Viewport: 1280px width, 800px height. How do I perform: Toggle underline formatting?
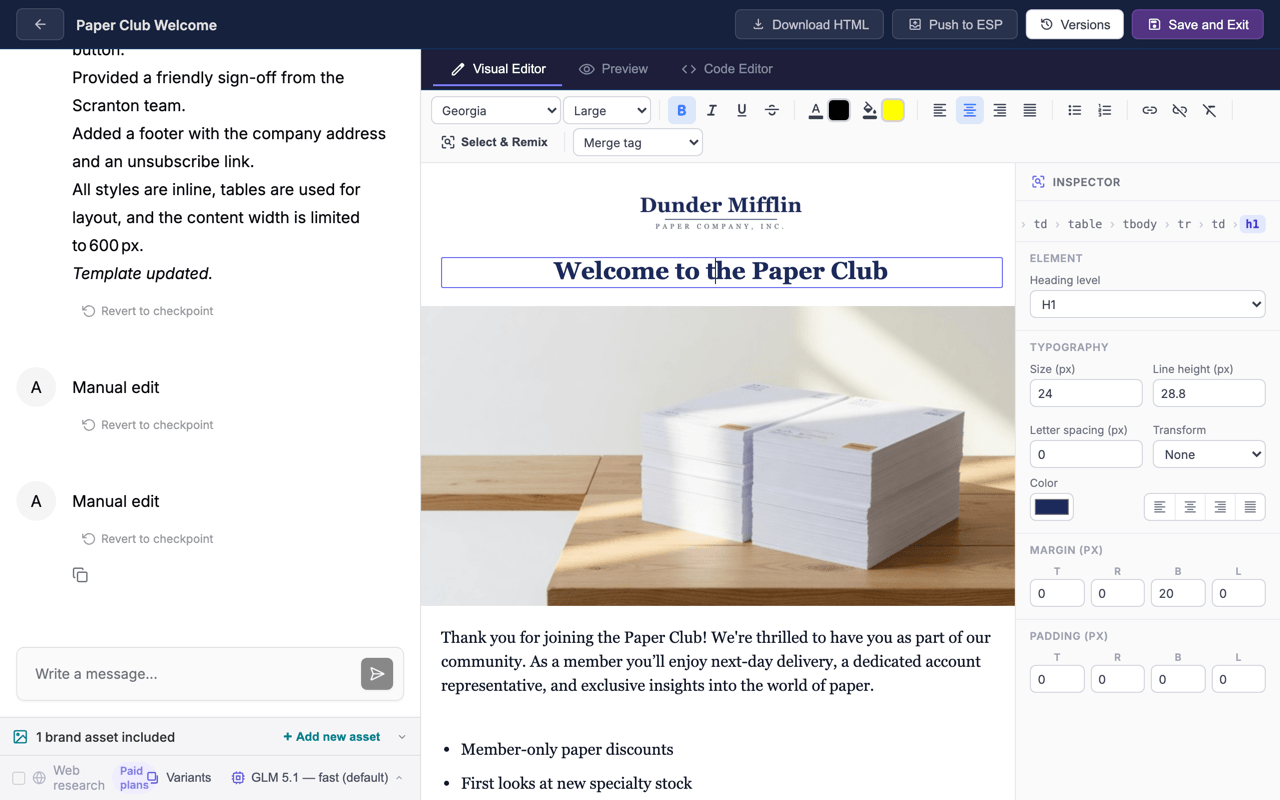click(x=742, y=110)
